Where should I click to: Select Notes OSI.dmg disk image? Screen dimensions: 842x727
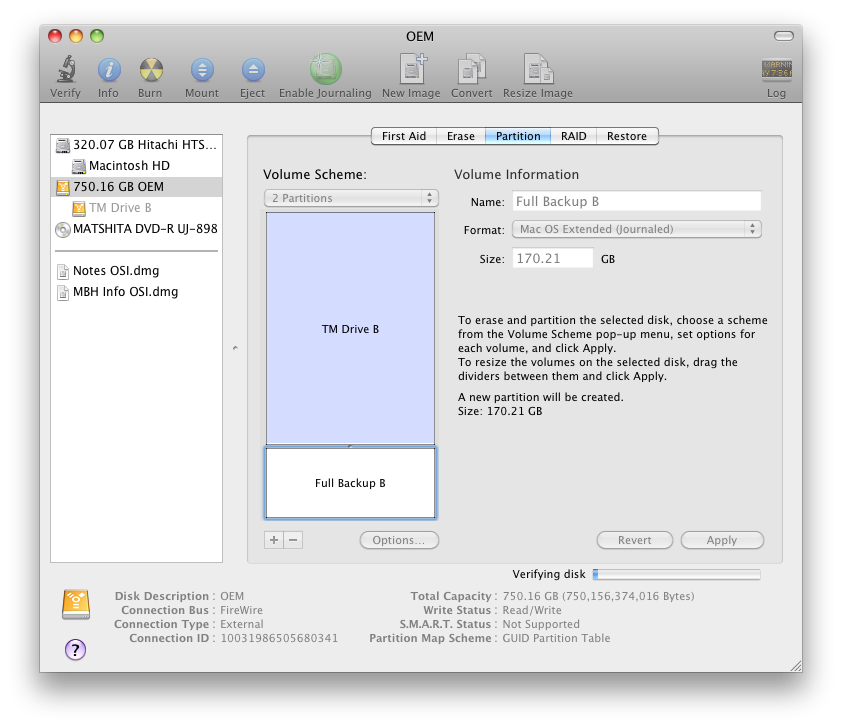coord(136,271)
